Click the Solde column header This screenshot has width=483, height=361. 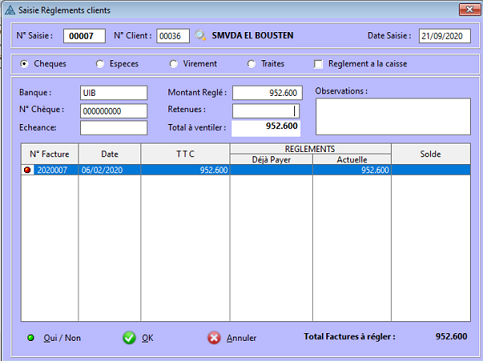tap(431, 154)
